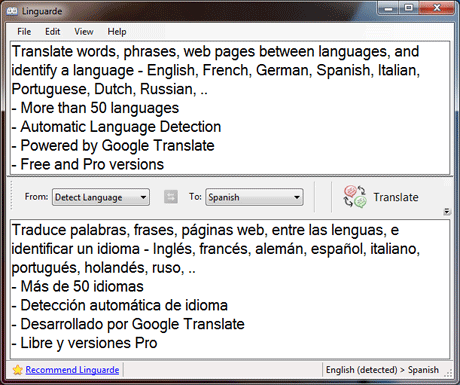Open the toolbar options overflow arrow
The width and height of the screenshot is (460, 385).
pos(447,211)
